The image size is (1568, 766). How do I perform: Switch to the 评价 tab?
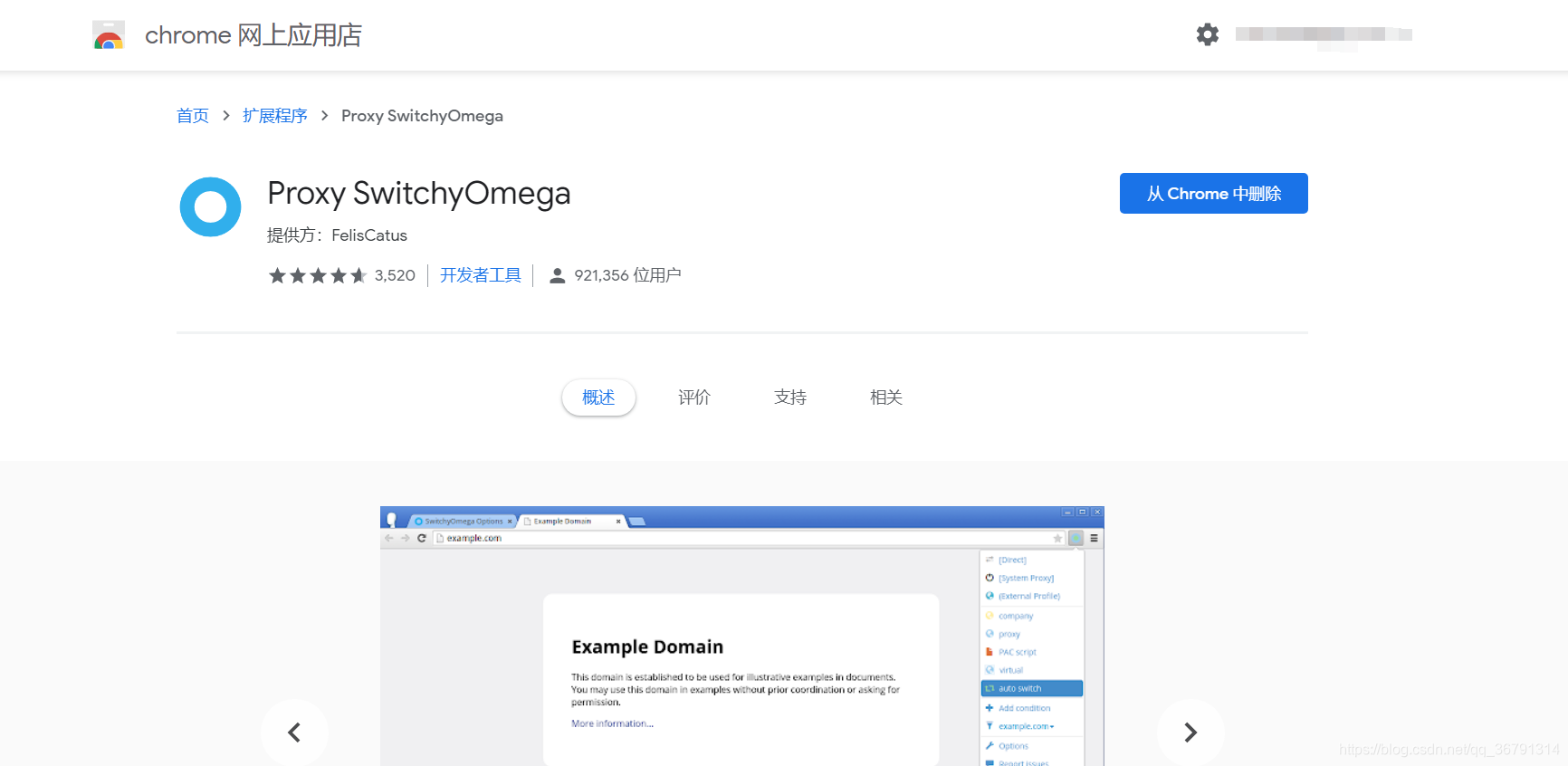coord(694,397)
